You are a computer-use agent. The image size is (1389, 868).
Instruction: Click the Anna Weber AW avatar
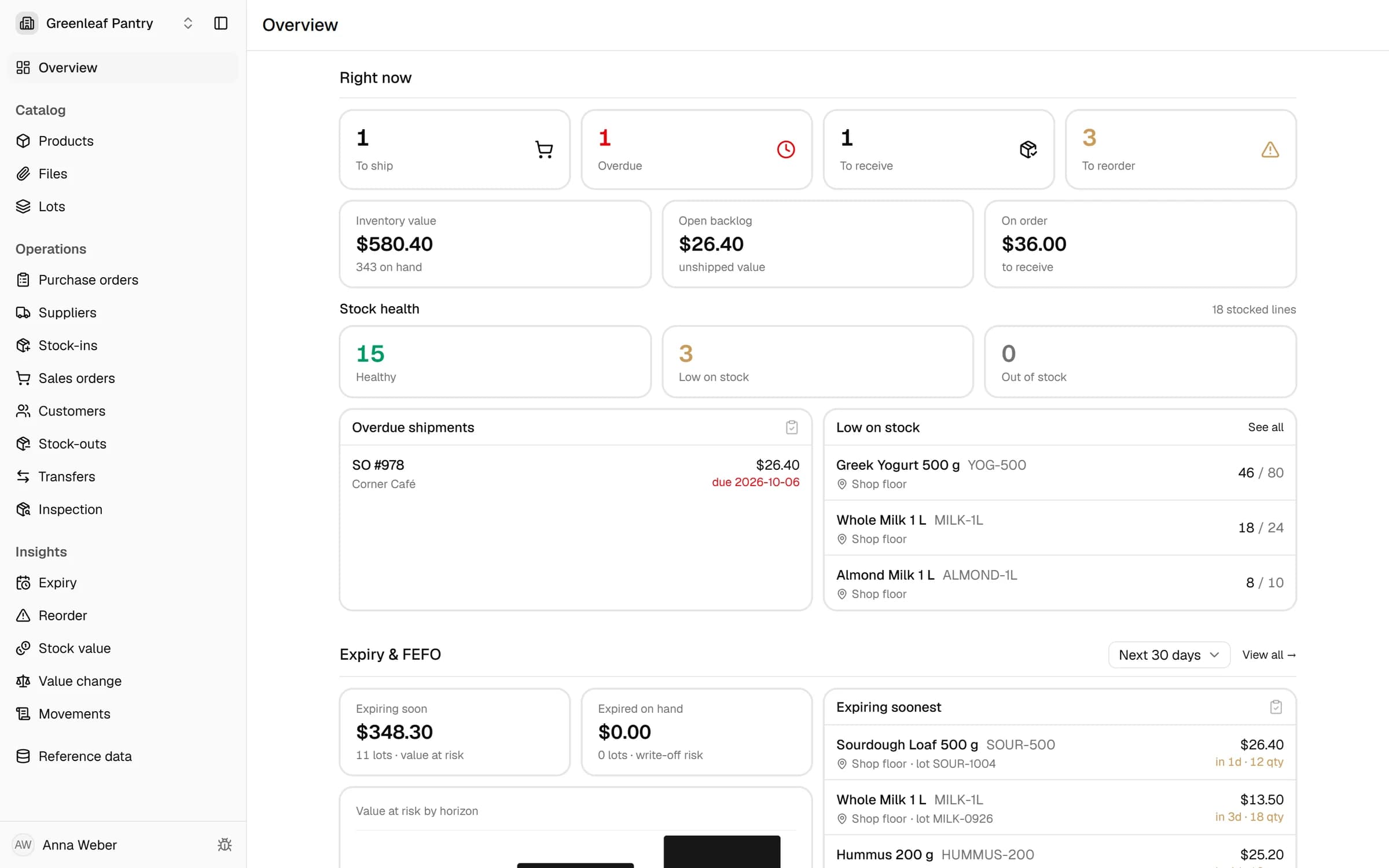23,845
